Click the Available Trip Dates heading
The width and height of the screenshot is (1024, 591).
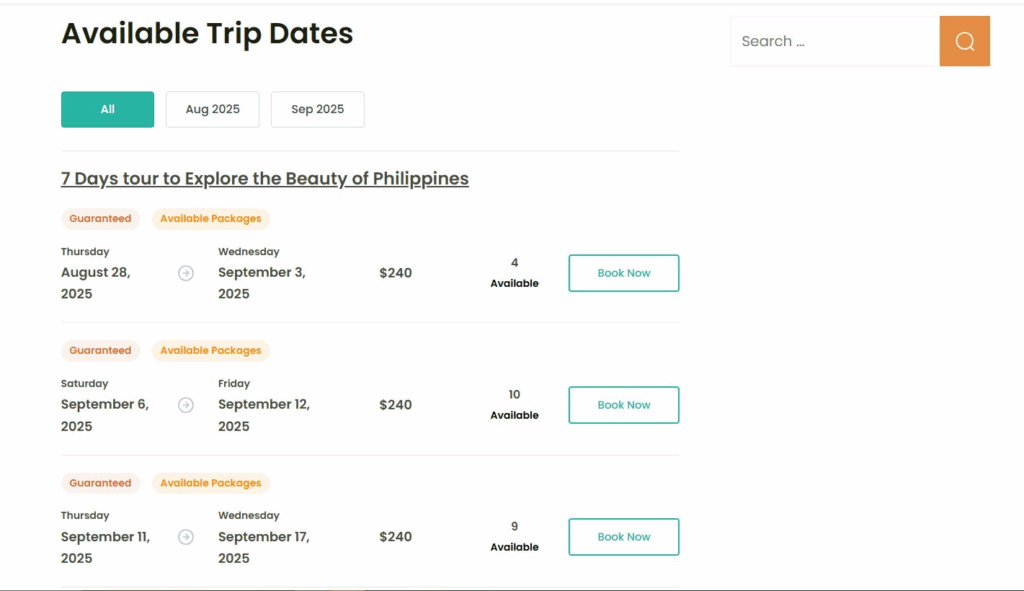(x=207, y=34)
